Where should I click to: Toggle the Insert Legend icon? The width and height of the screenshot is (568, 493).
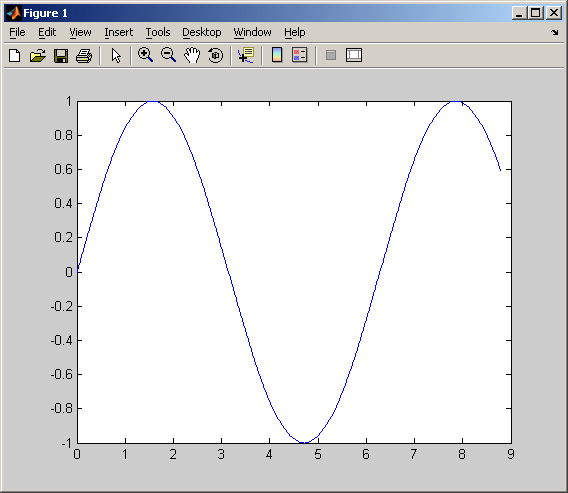point(300,55)
